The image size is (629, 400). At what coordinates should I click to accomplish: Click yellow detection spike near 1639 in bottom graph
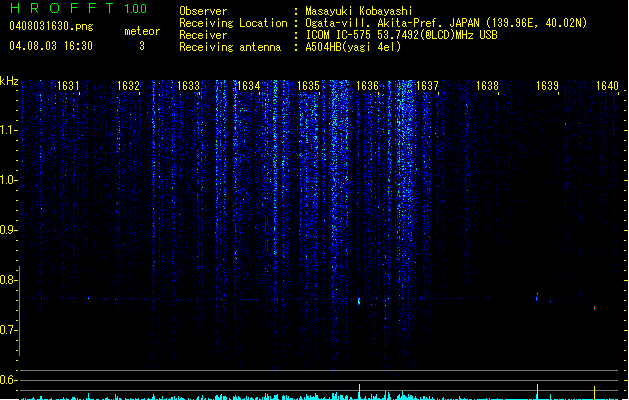pyautogui.click(x=537, y=392)
